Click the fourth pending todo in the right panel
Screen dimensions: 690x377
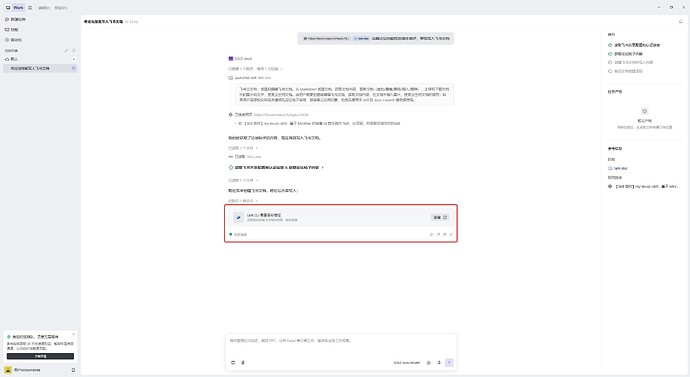[x=625, y=71]
